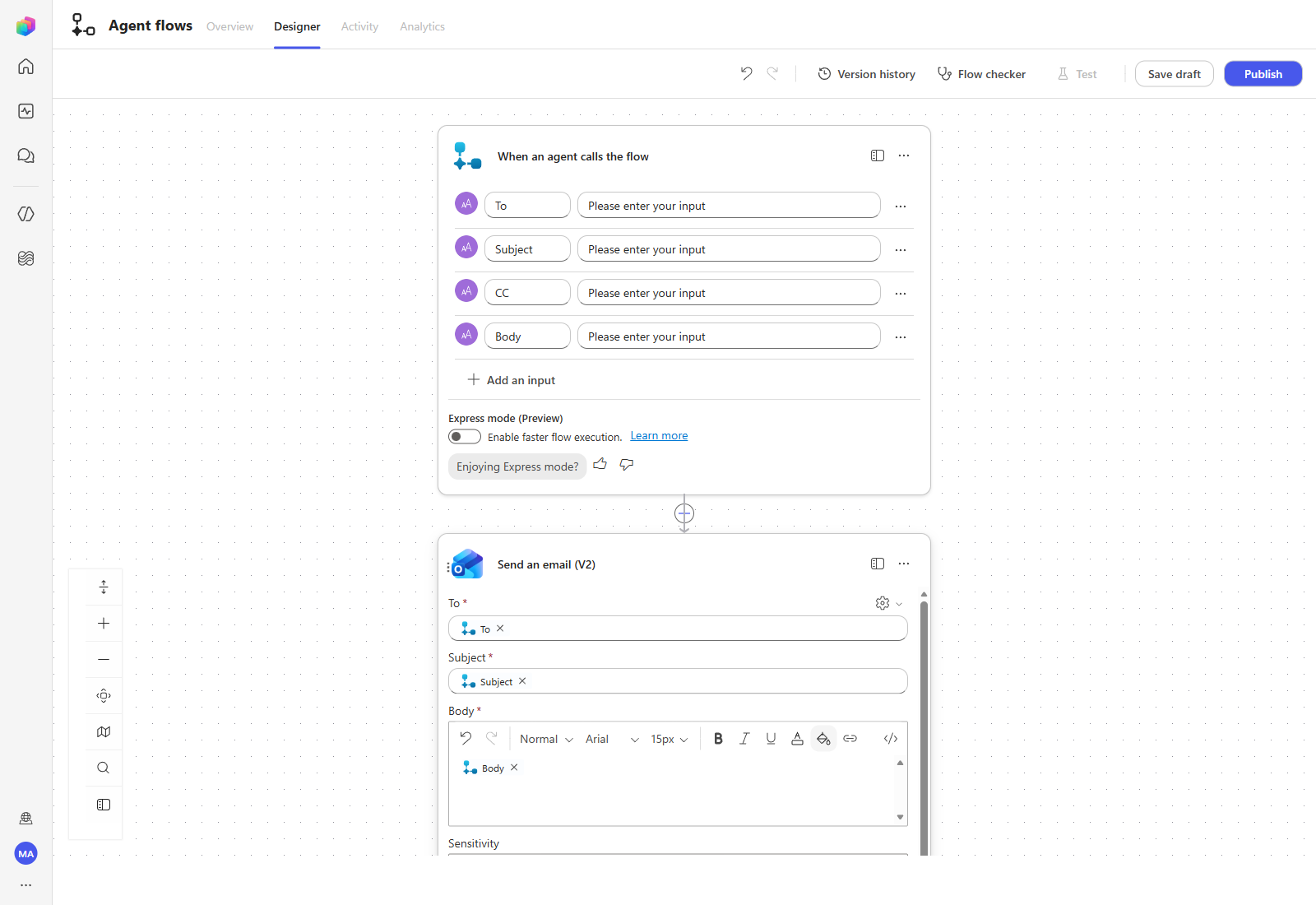Screen dimensions: 1316x905
Task: Click the Publish button
Action: click(x=1263, y=74)
